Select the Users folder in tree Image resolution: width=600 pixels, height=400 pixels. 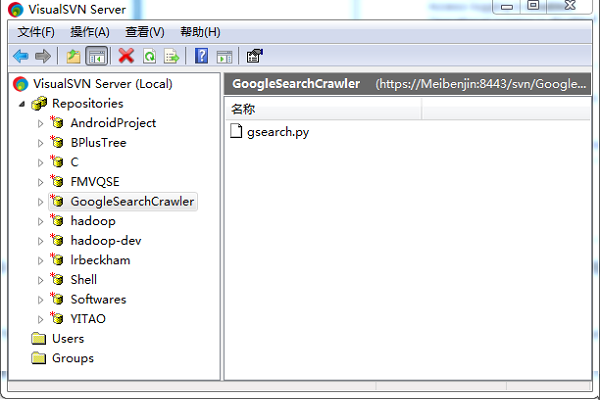click(67, 338)
